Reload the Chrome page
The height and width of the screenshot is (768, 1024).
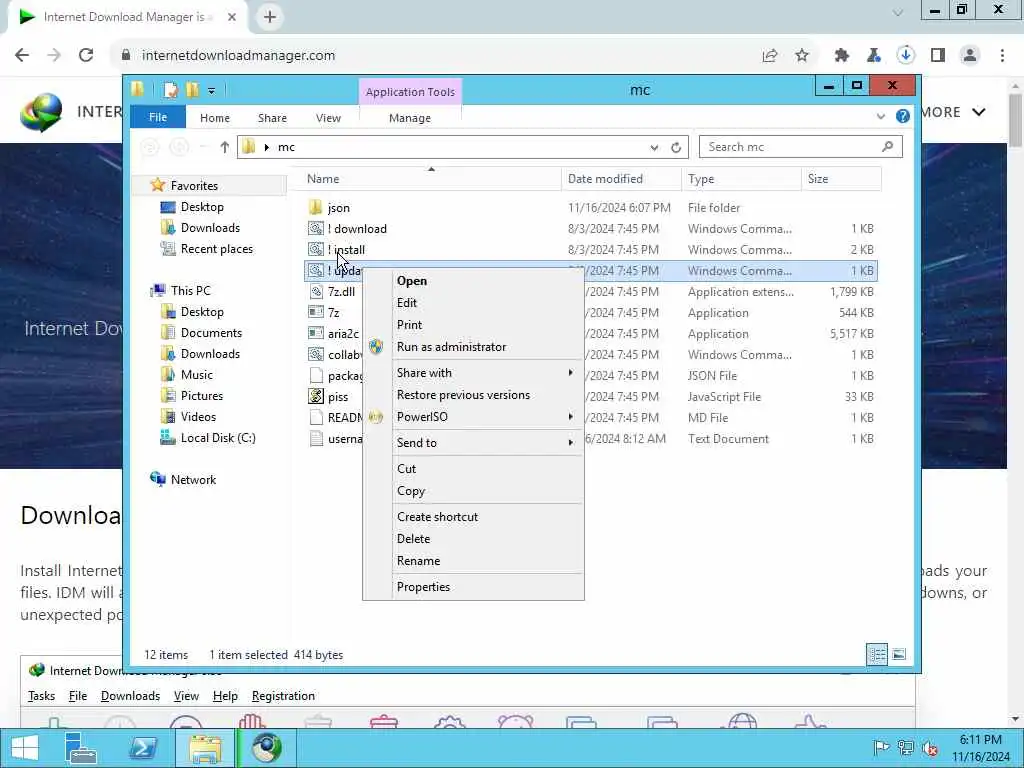pyautogui.click(x=86, y=56)
